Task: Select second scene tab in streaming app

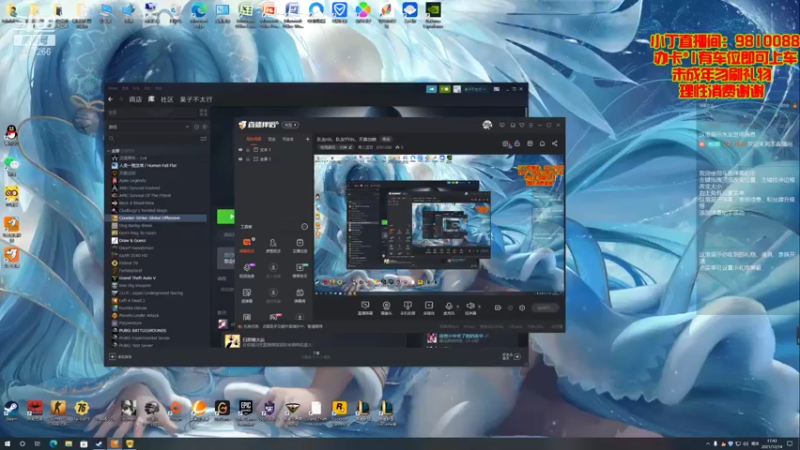Action: point(272,139)
